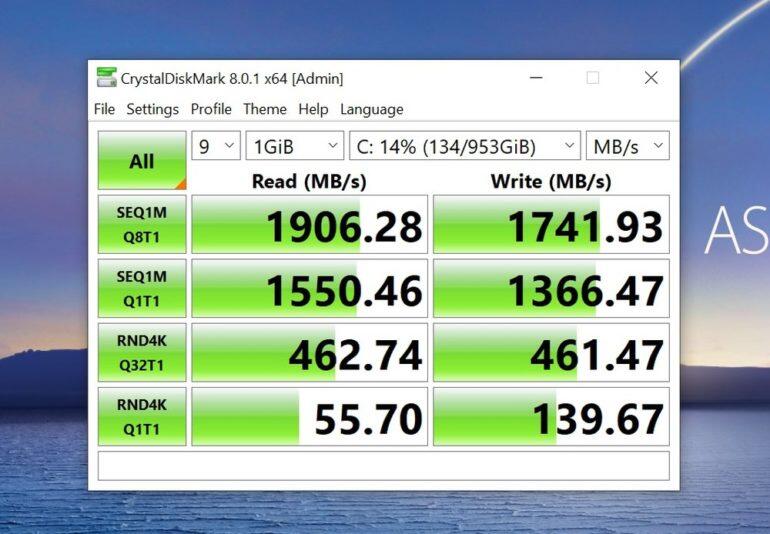This screenshot has height=534, width=770.
Task: Click the CrystalDiskMark 8.0.1 x64 title text
Action: click(232, 79)
